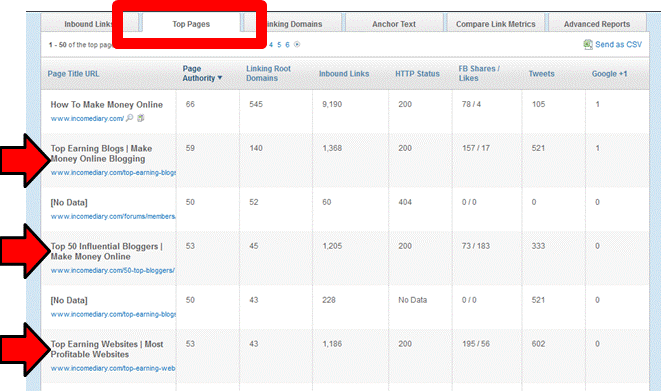Click the spreadsheet icon beside Send as CSV
This screenshot has height=391, width=661.
[588, 44]
